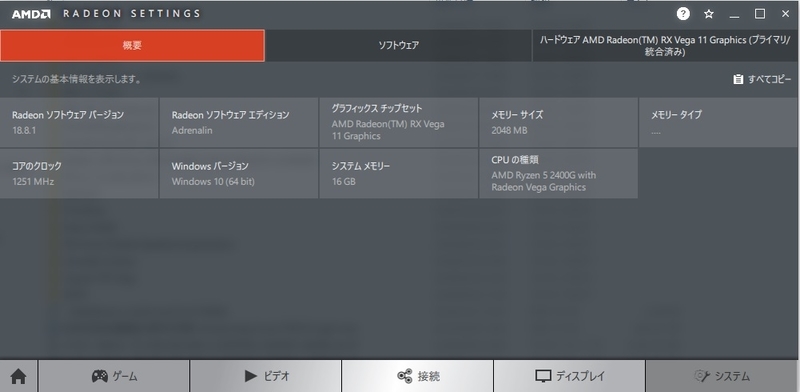Open the システム section label
This screenshot has height=392, width=800.
(x=733, y=376)
